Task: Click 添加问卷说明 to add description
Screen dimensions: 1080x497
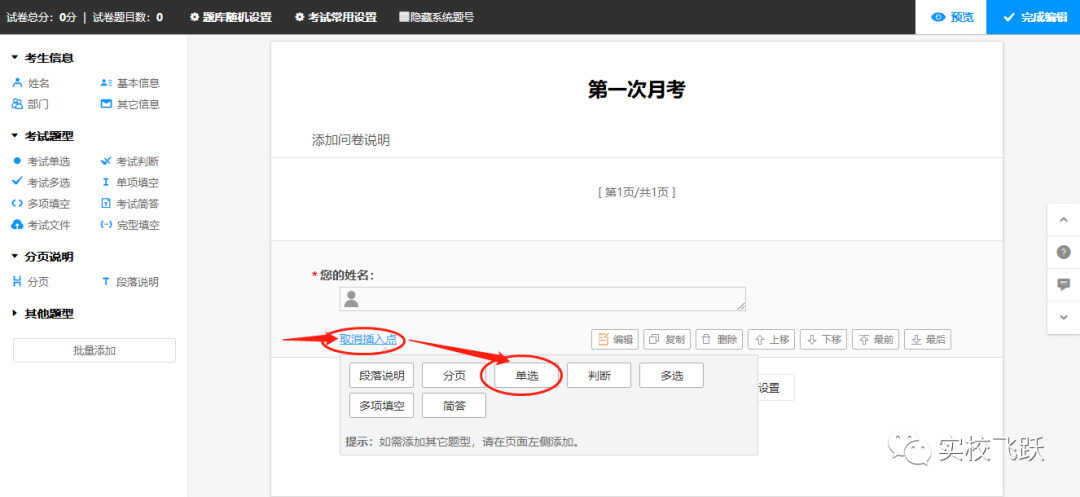Action: click(x=351, y=140)
